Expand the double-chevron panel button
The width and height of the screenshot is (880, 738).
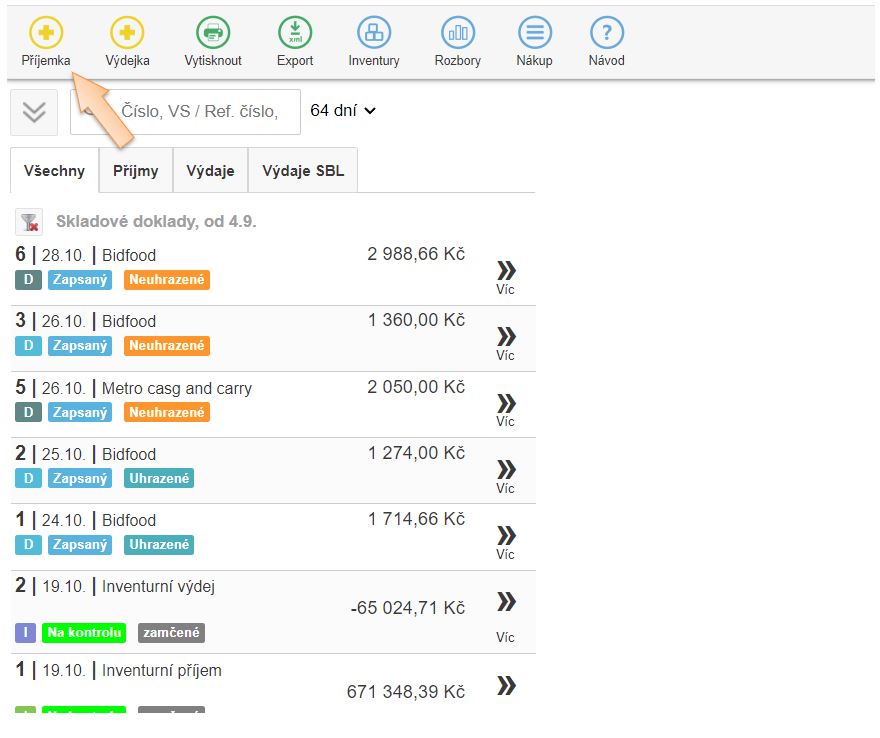coord(34,112)
